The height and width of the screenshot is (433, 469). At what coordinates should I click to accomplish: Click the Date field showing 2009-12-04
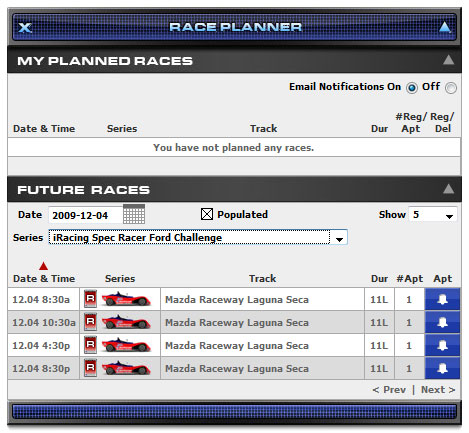pyautogui.click(x=86, y=215)
